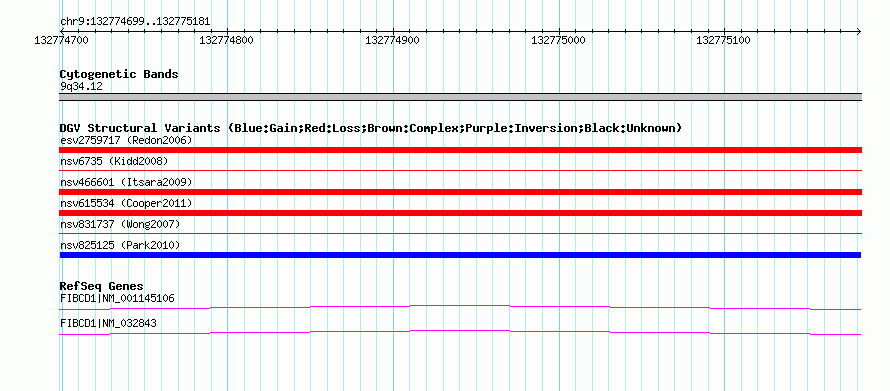Screen dimensions: 890x391
Task: Select the thick red esv2759717 variant bar
Action: (460, 150)
